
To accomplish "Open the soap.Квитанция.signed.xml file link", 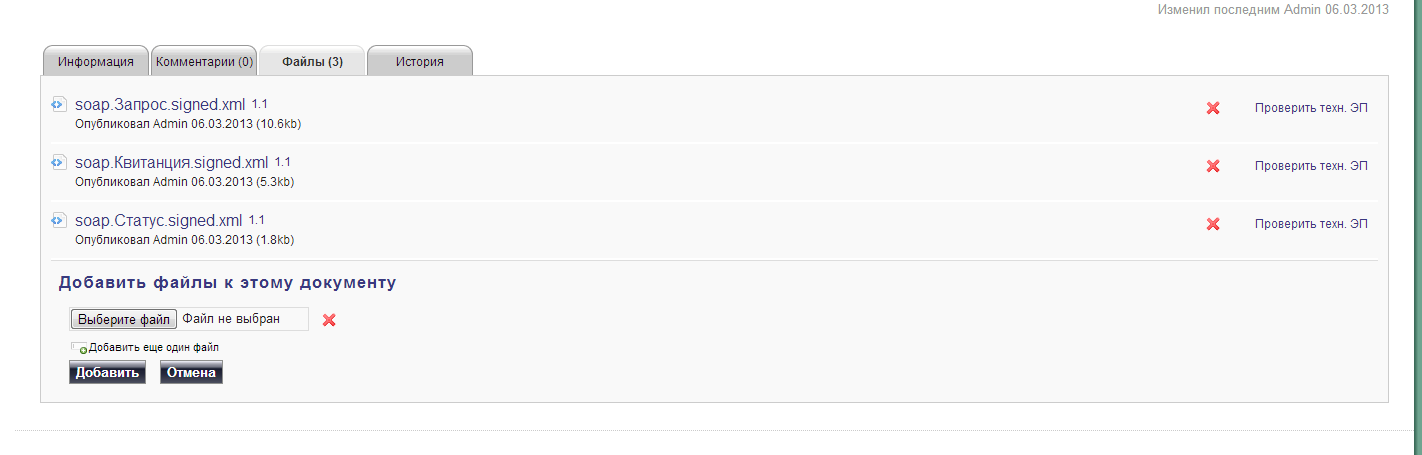I will [172, 163].
